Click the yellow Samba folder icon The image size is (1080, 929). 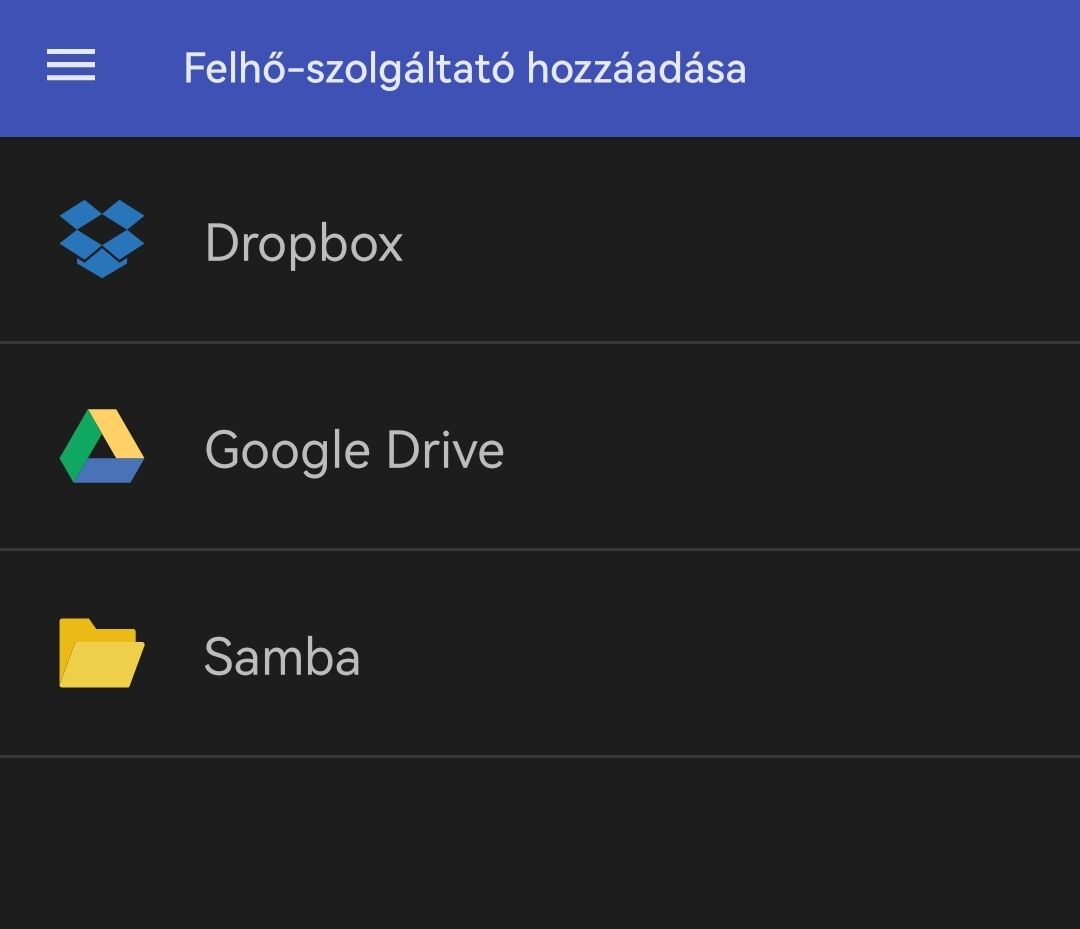point(102,654)
